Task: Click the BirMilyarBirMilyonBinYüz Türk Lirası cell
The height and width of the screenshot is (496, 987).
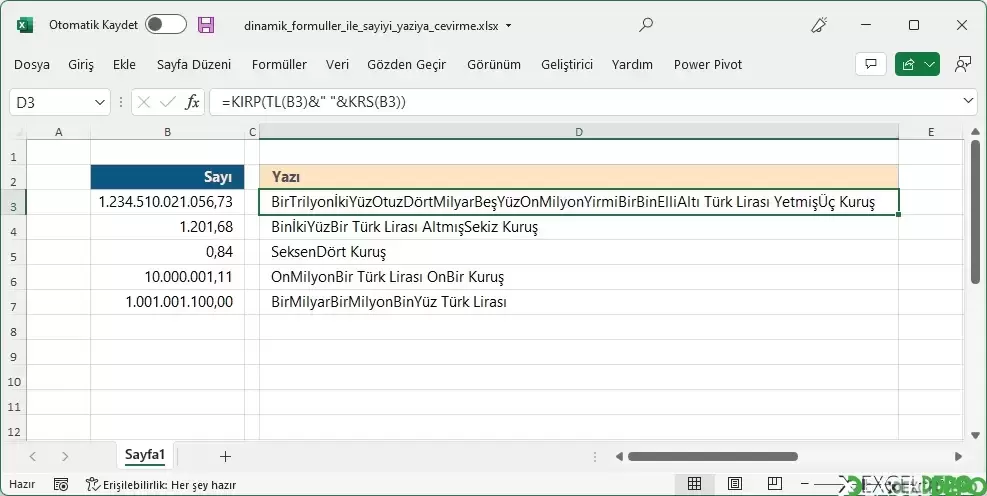Action: point(578,302)
